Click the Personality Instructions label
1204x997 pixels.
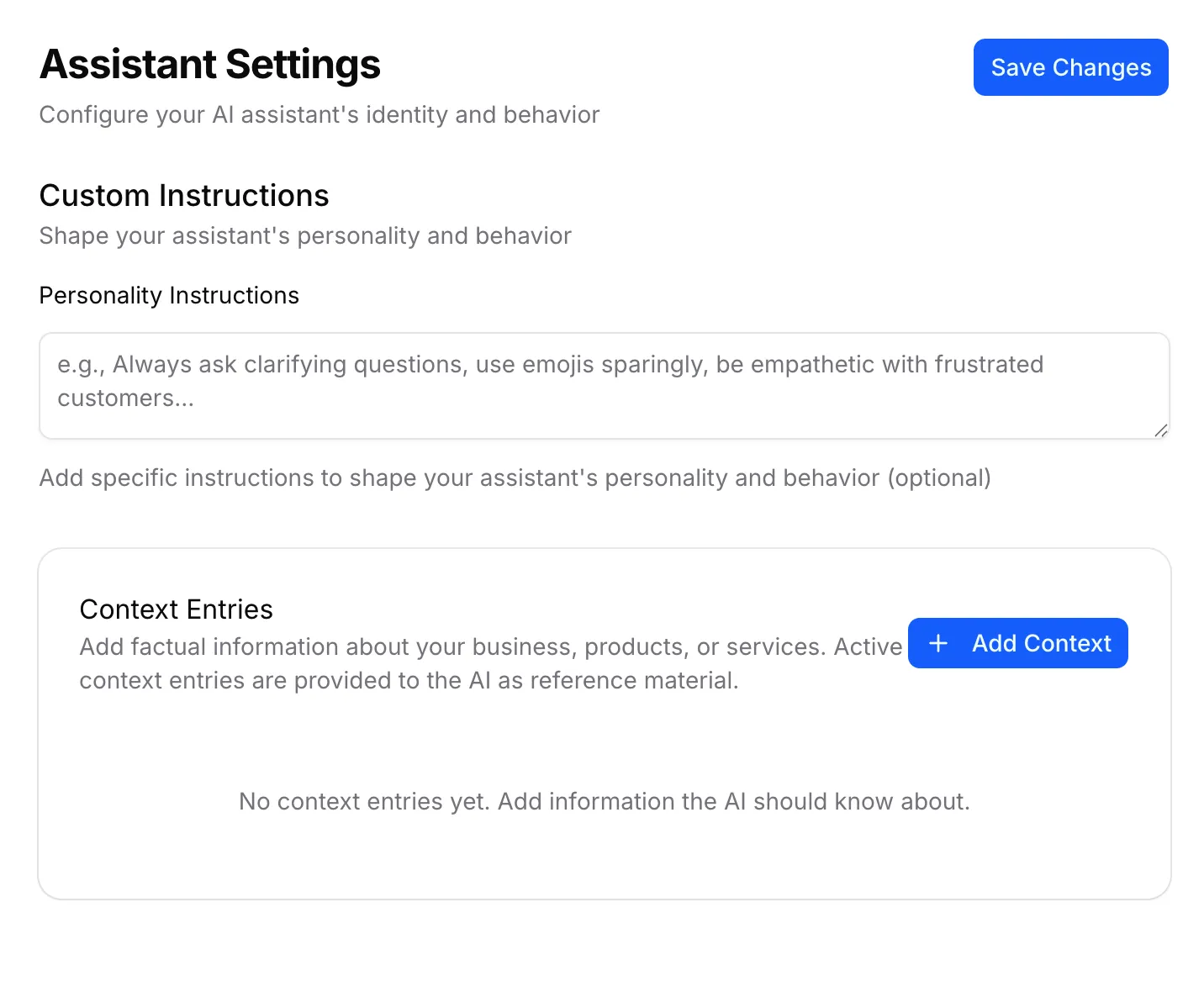tap(168, 295)
